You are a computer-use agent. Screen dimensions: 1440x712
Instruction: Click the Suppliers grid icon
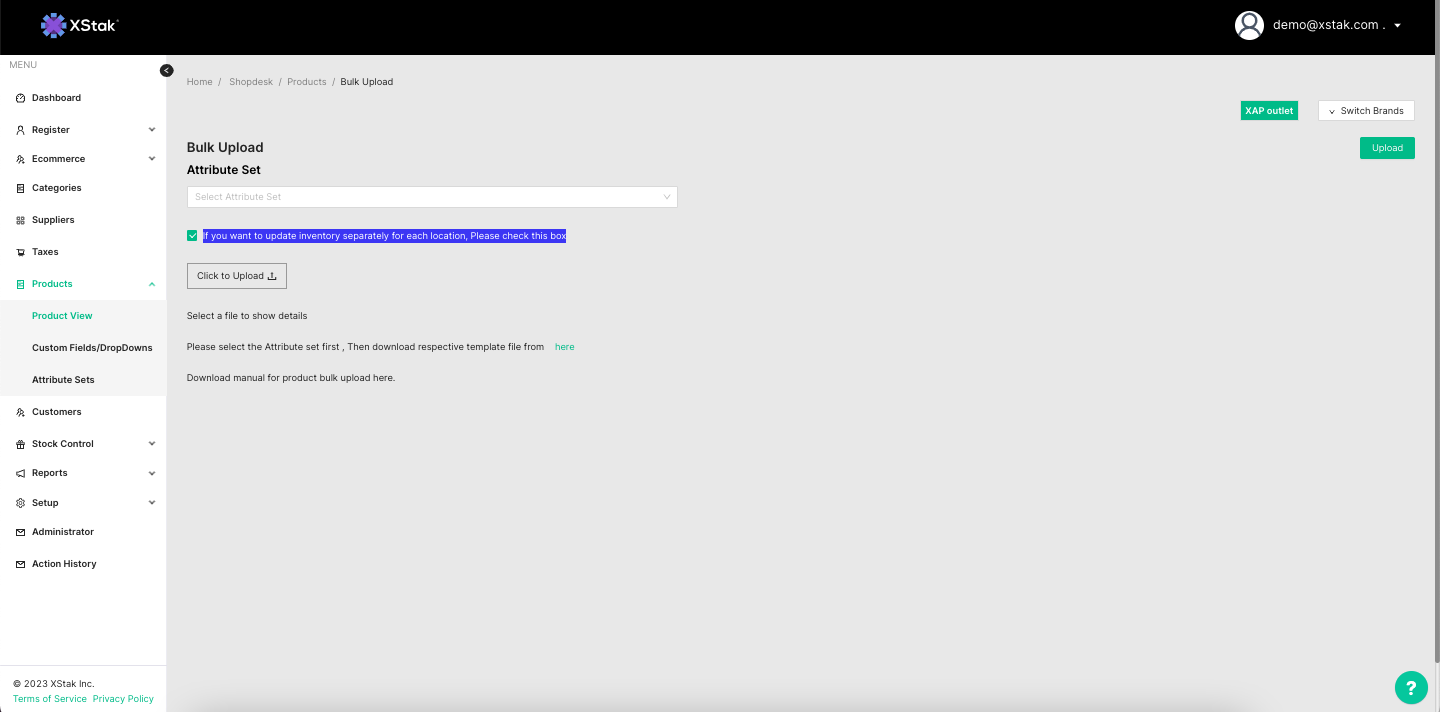click(x=21, y=220)
